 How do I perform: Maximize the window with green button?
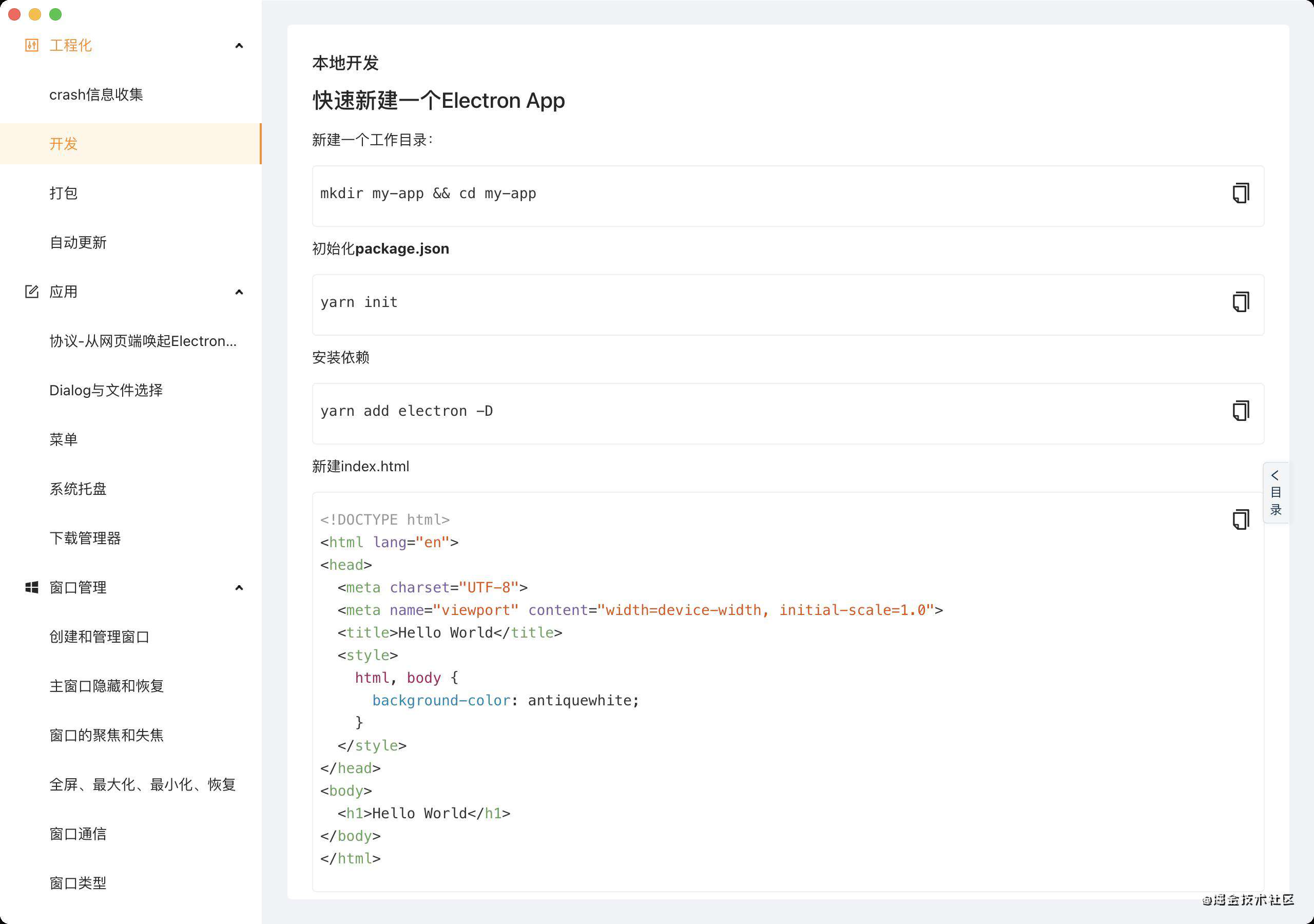(x=55, y=14)
